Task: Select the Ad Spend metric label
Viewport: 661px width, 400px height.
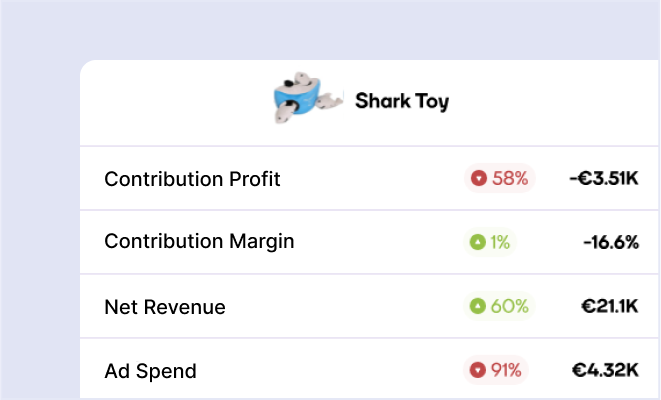Action: point(150,371)
